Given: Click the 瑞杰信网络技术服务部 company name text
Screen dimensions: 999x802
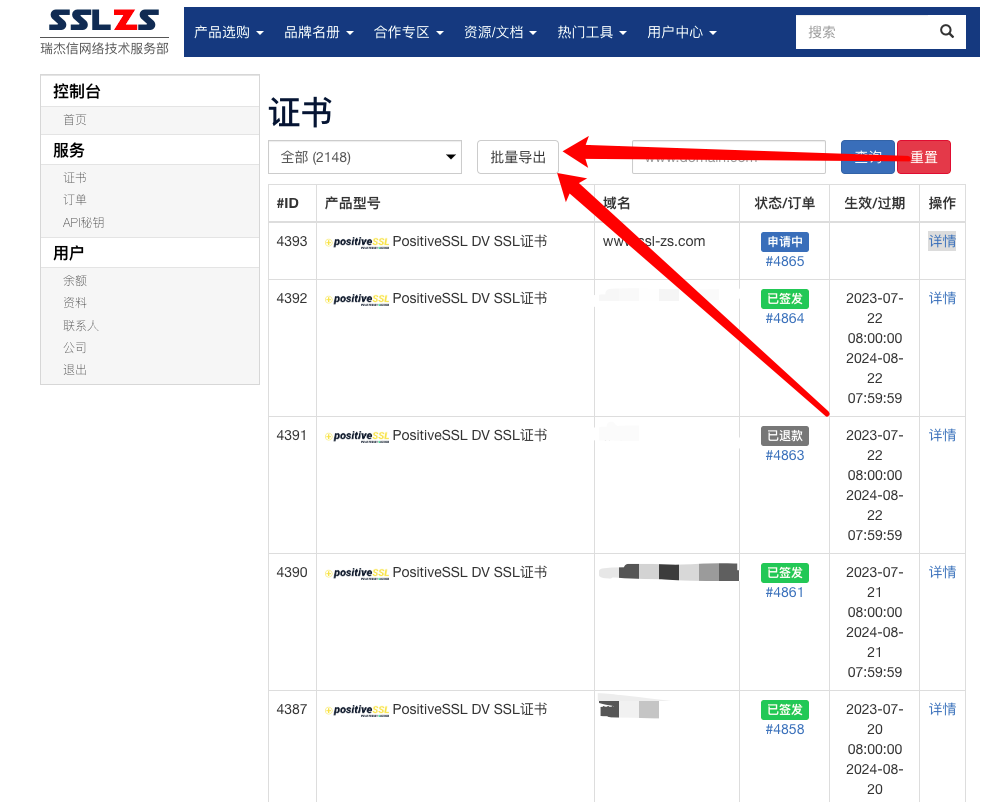Looking at the screenshot, I should click(x=104, y=48).
